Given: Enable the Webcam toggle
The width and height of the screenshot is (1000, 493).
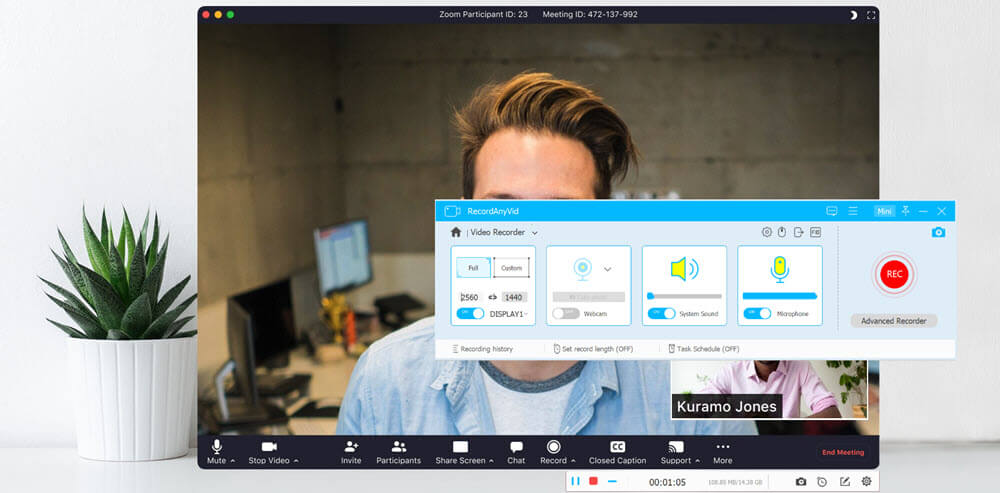Looking at the screenshot, I should coord(566,314).
